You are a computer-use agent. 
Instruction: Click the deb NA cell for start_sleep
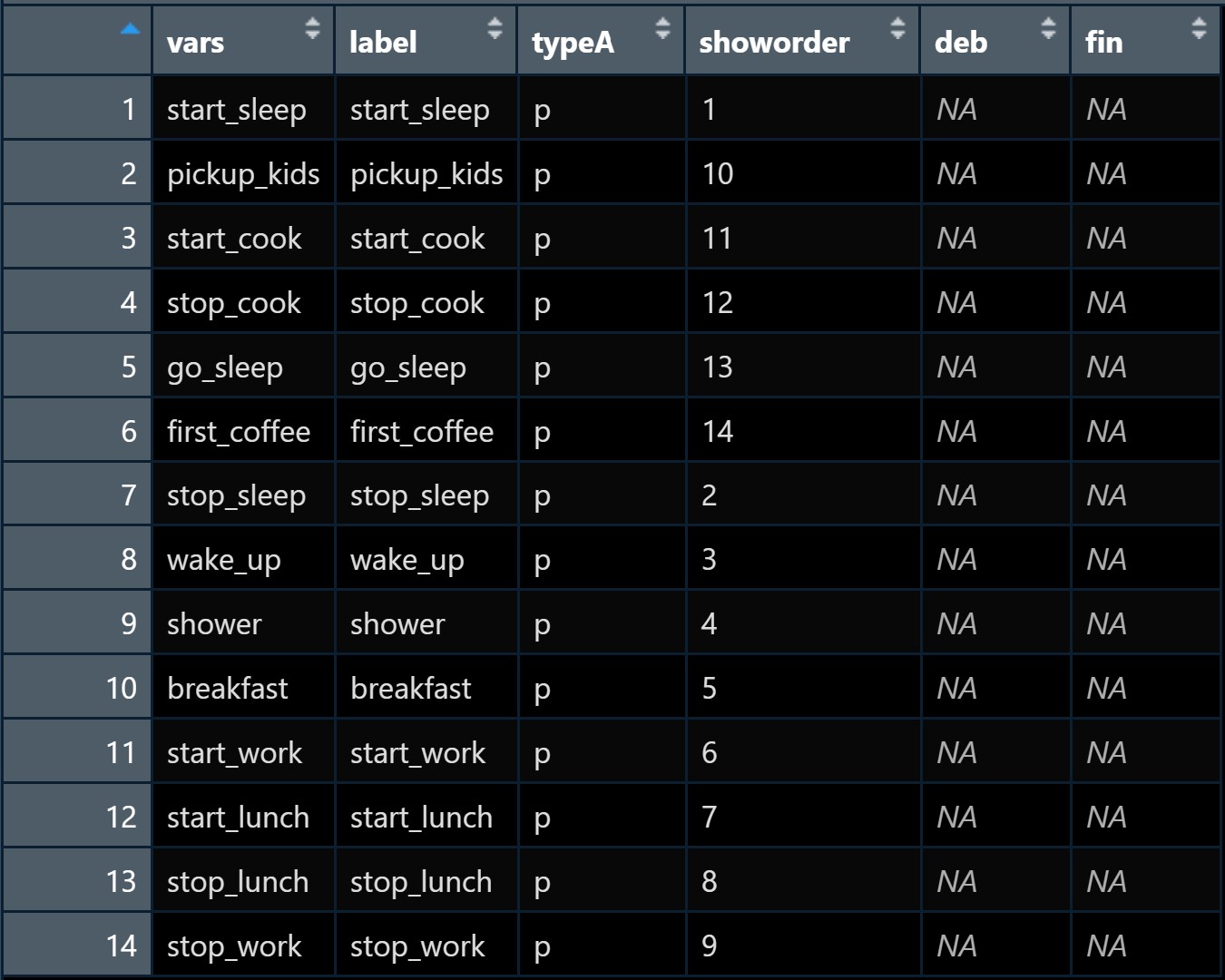click(x=956, y=110)
